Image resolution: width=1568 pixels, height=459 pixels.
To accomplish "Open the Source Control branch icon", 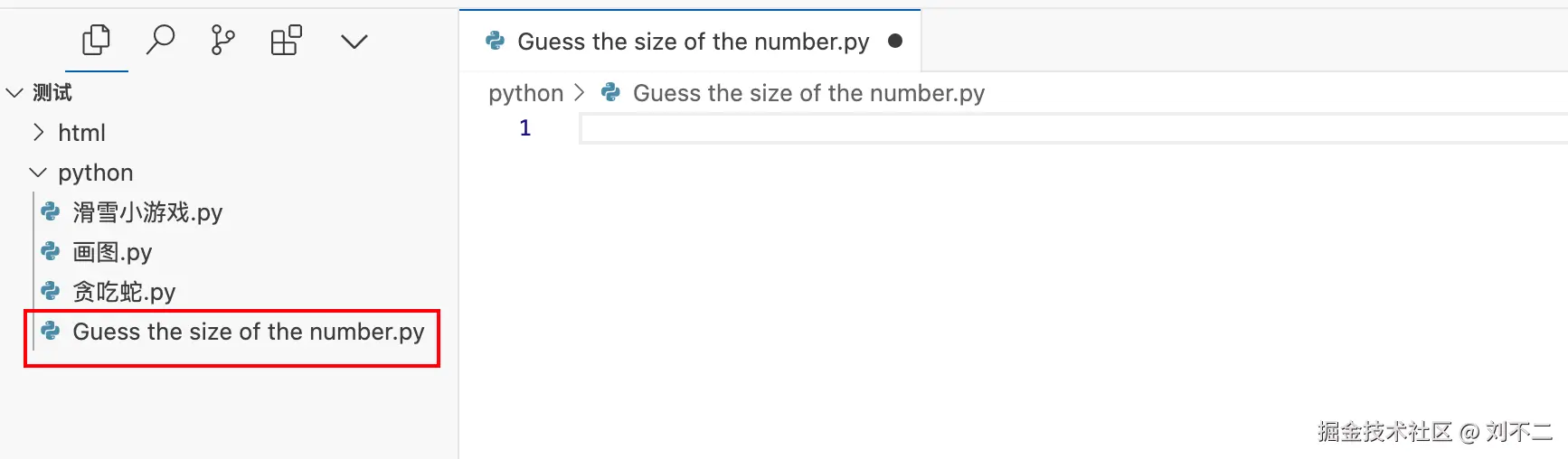I will (222, 41).
